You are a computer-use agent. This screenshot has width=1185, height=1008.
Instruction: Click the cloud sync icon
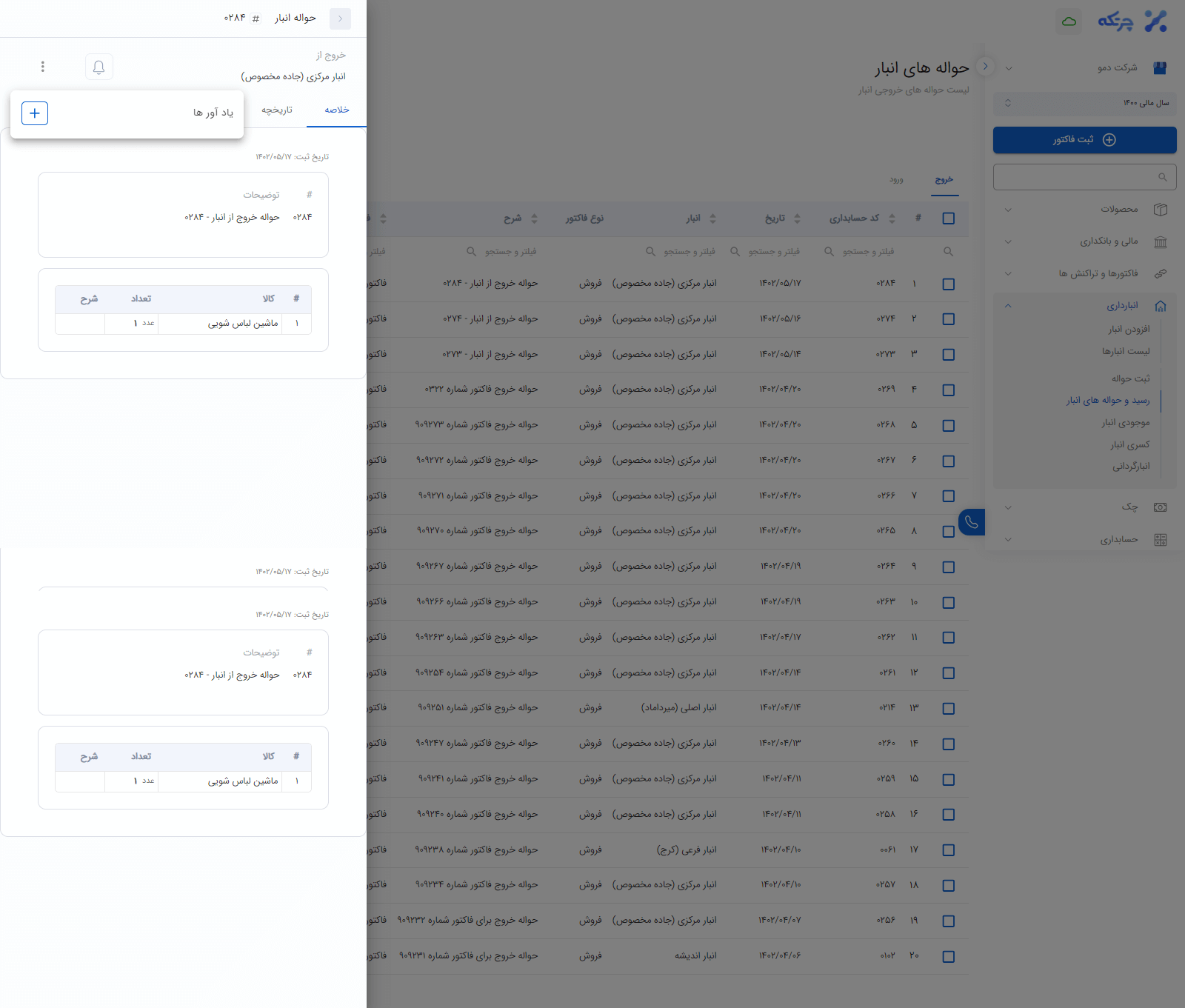pos(1069,21)
